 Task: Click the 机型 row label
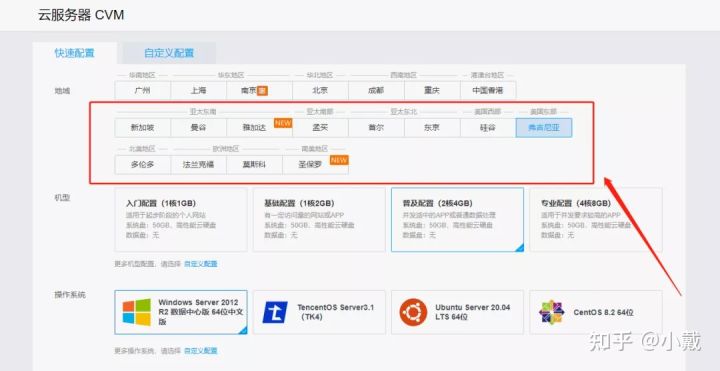click(62, 197)
